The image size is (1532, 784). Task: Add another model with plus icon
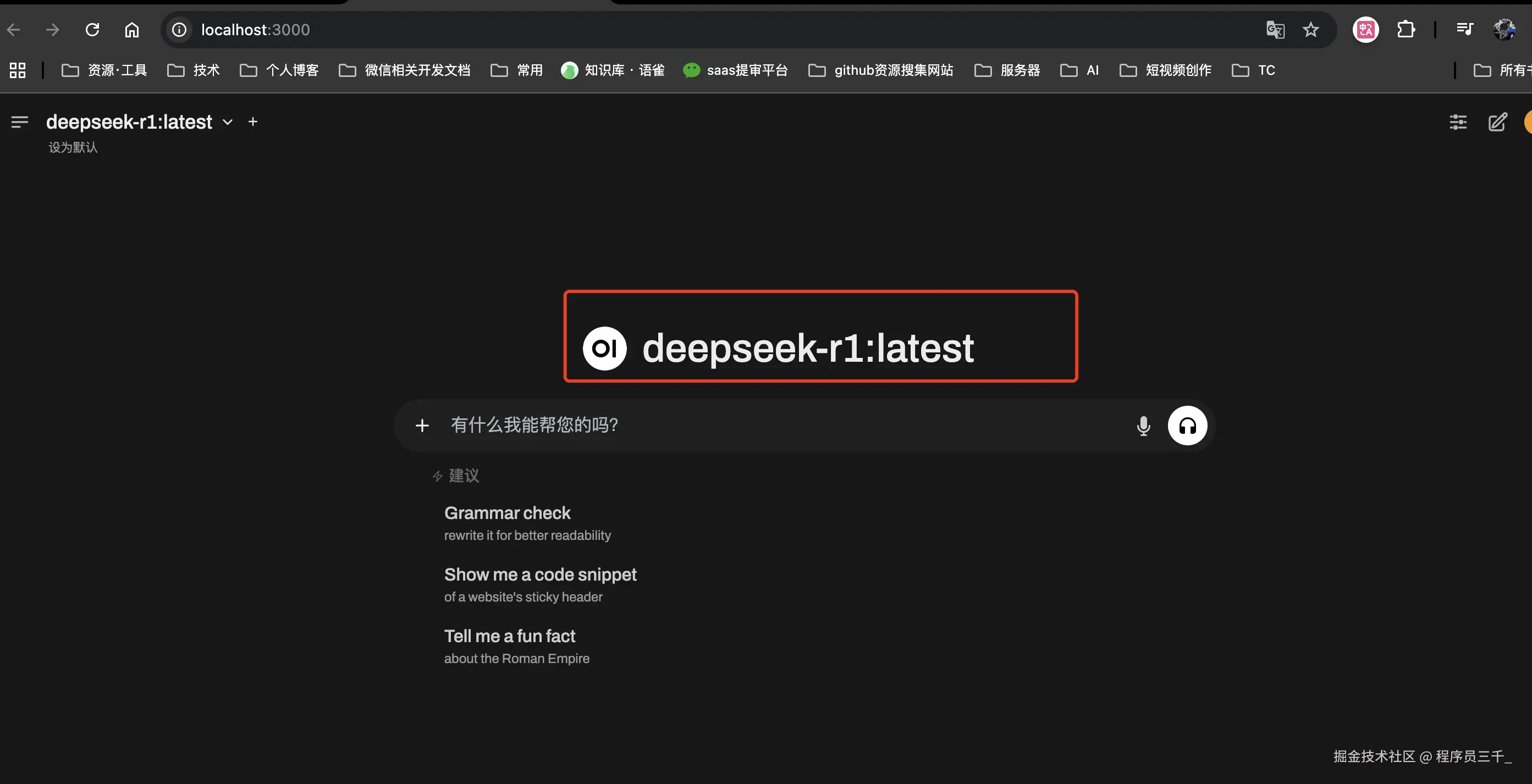click(253, 122)
